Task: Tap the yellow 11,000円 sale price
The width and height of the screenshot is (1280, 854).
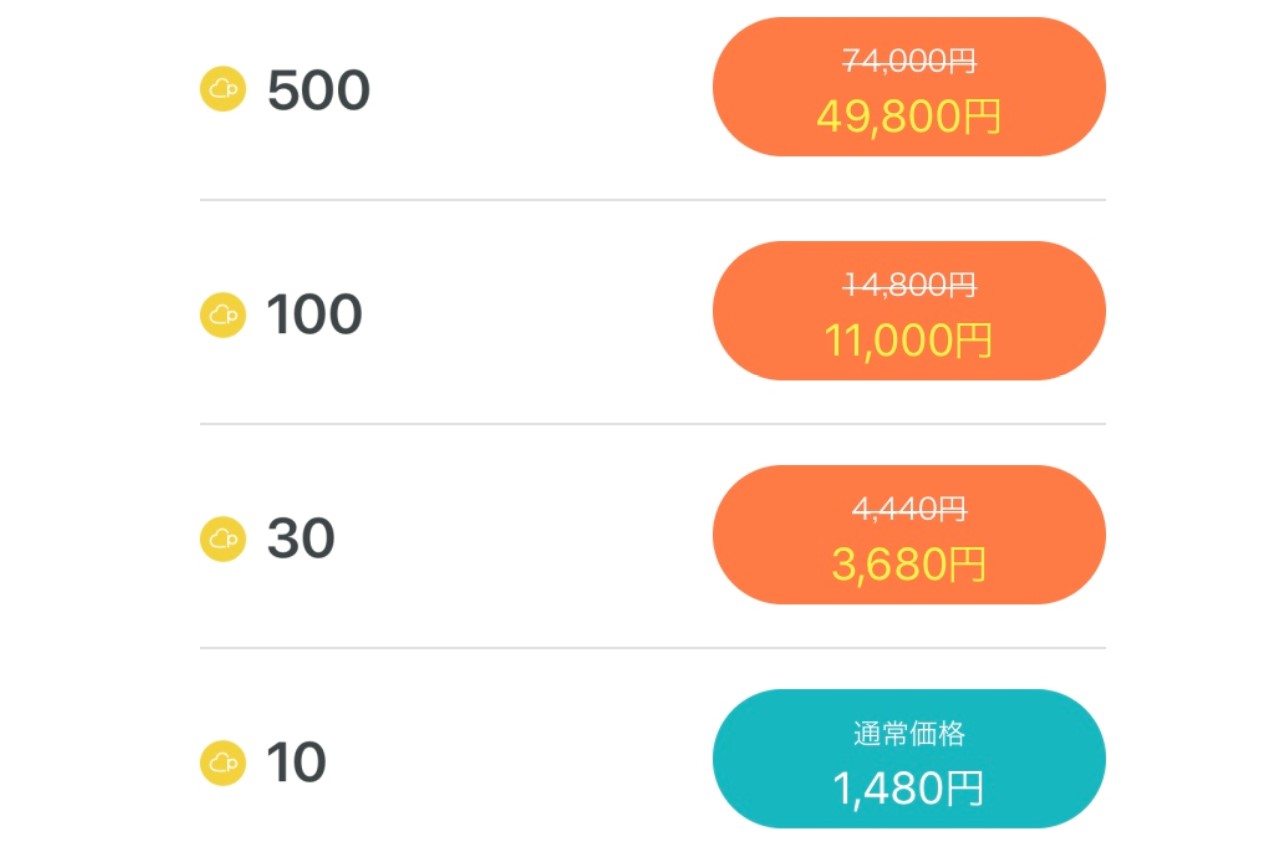Action: click(x=909, y=341)
